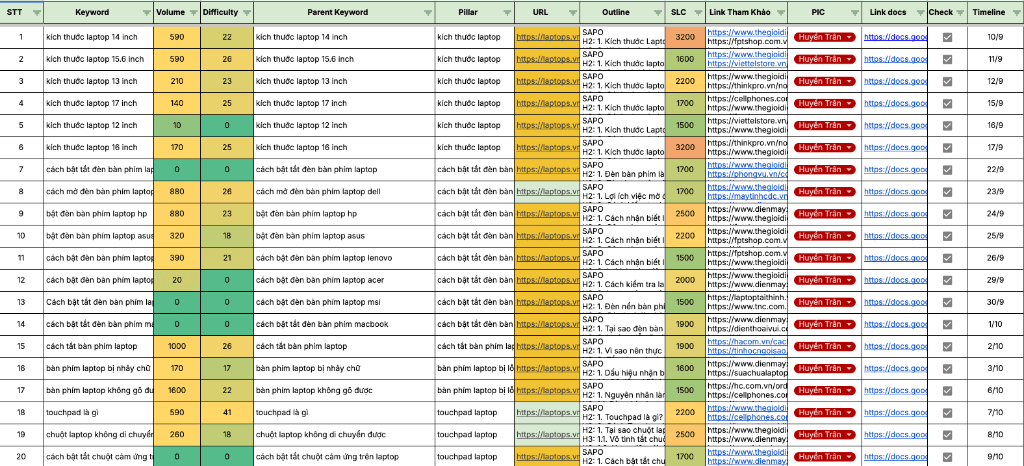Toggle the Check checkbox in row 18
1024x466 pixels.
[947, 412]
